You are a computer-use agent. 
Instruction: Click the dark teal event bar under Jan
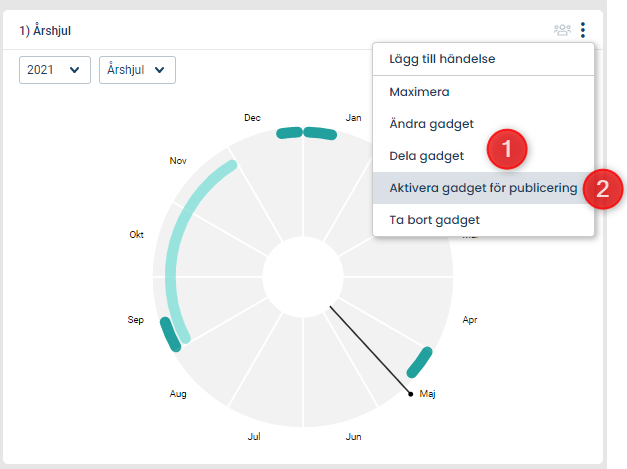click(x=320, y=133)
